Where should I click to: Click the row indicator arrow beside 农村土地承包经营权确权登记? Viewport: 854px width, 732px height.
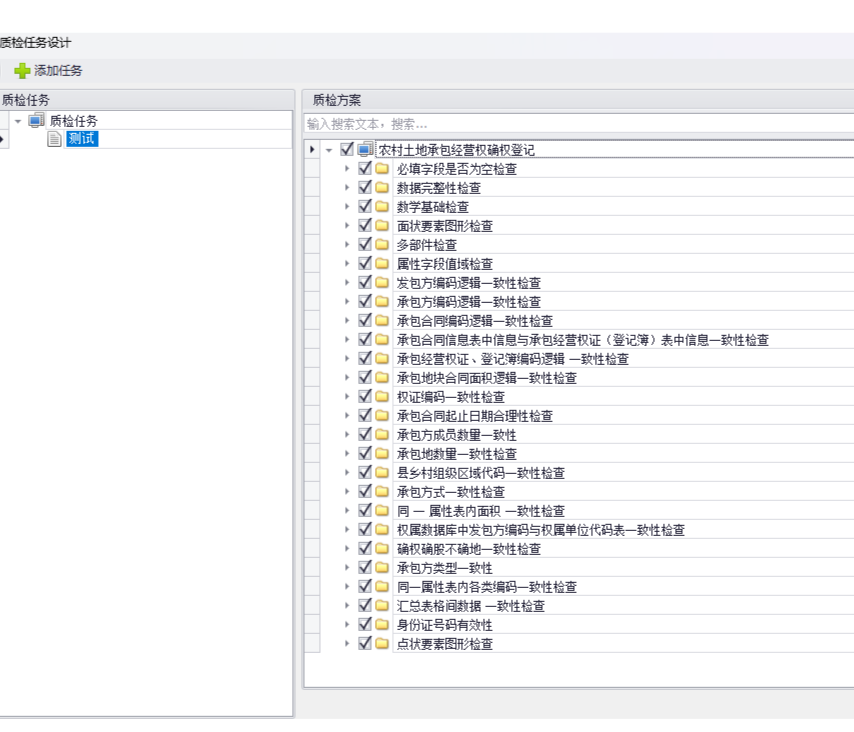312,149
